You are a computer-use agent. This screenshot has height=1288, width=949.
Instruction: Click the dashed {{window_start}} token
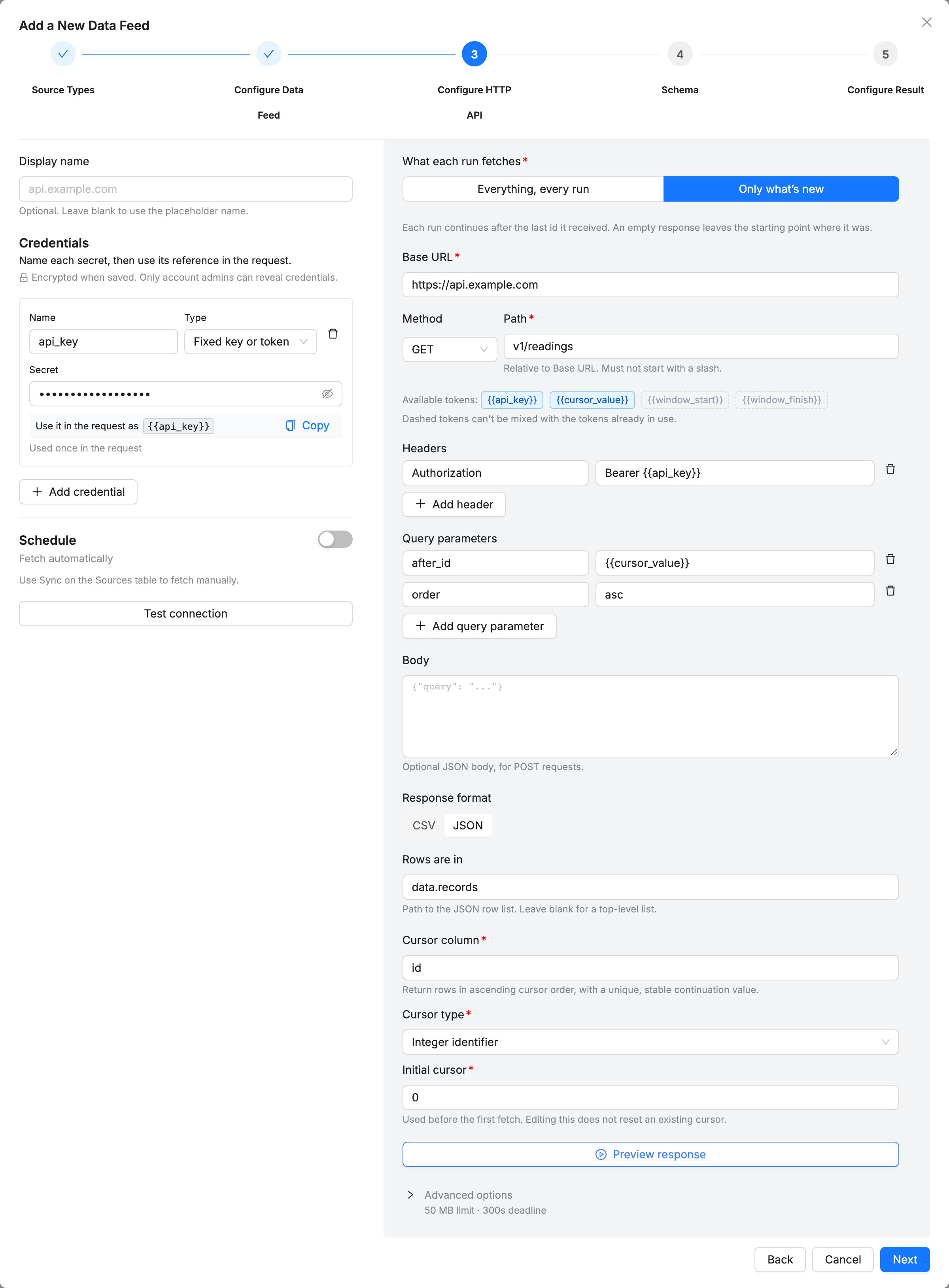[x=685, y=400]
